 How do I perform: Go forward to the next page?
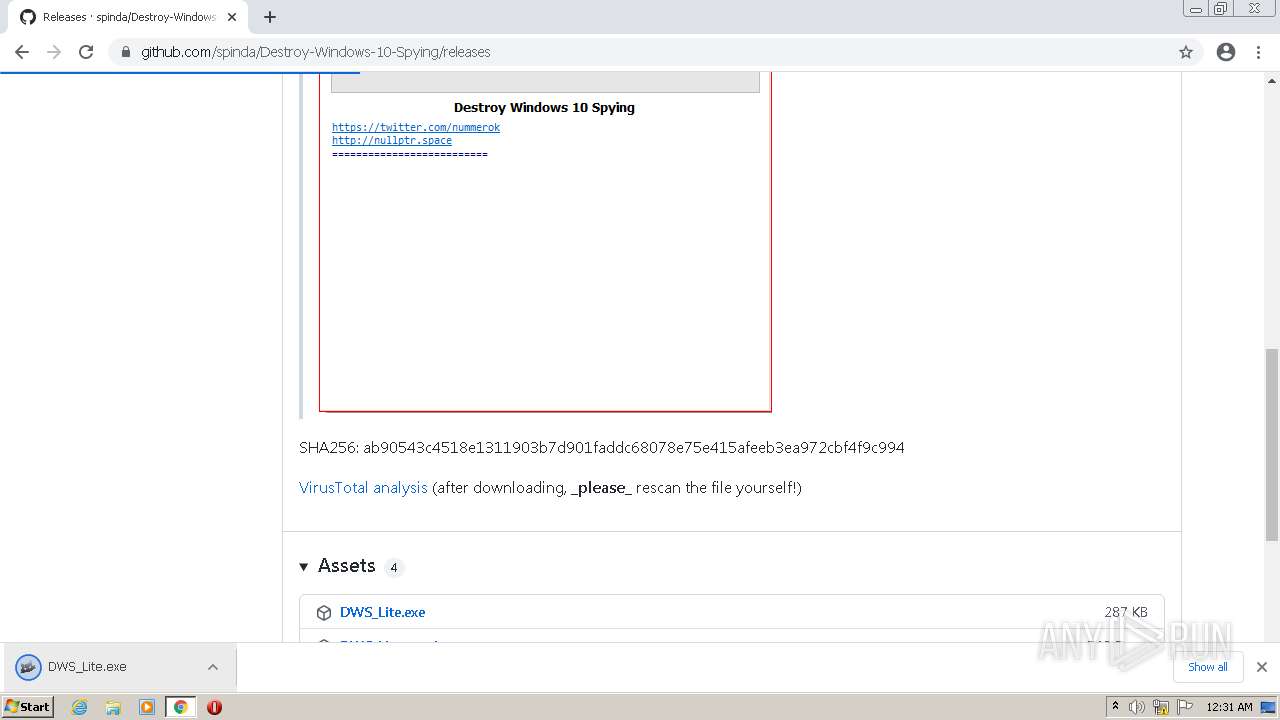[x=54, y=52]
